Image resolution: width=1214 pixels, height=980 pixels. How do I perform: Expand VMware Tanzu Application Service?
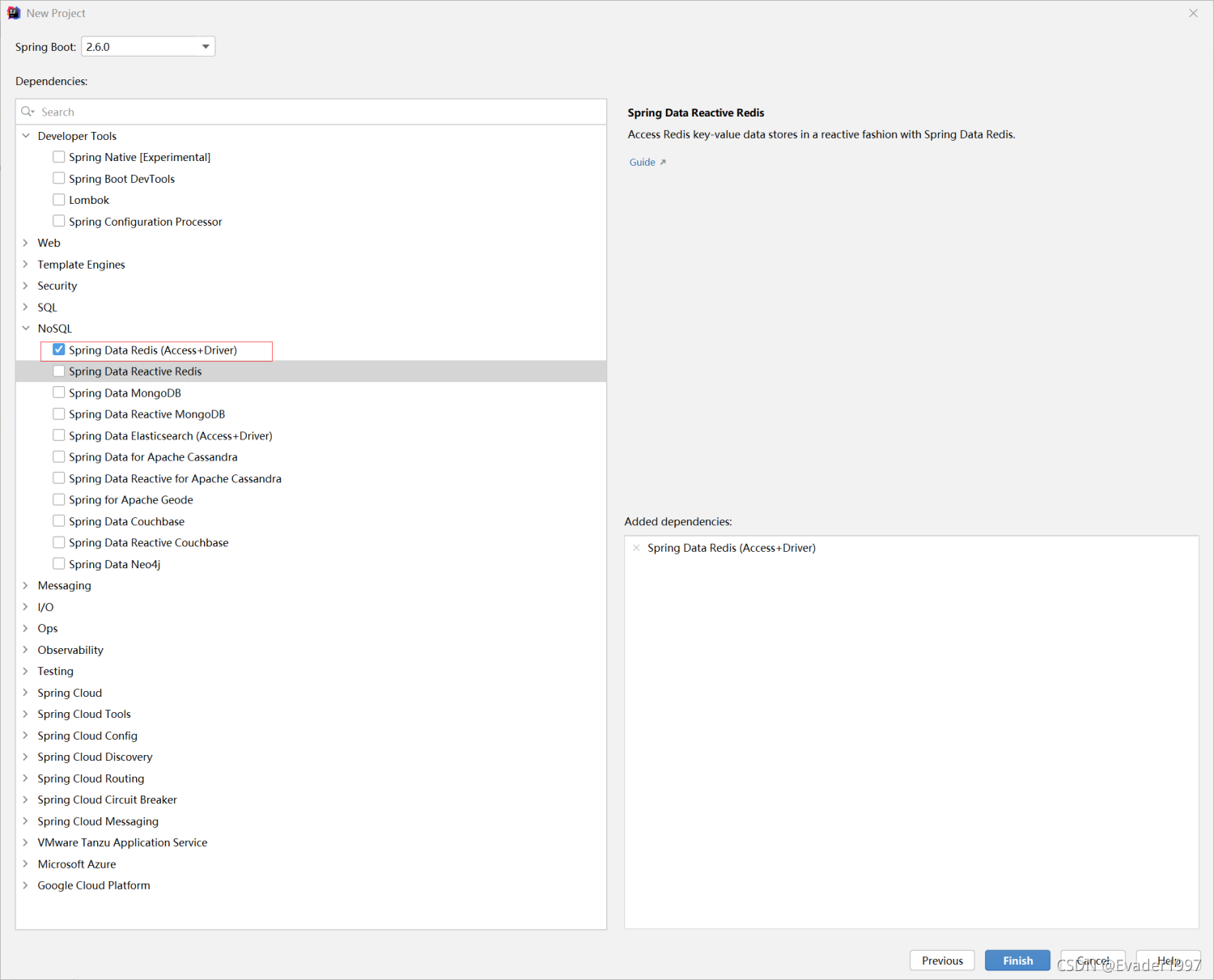point(26,842)
